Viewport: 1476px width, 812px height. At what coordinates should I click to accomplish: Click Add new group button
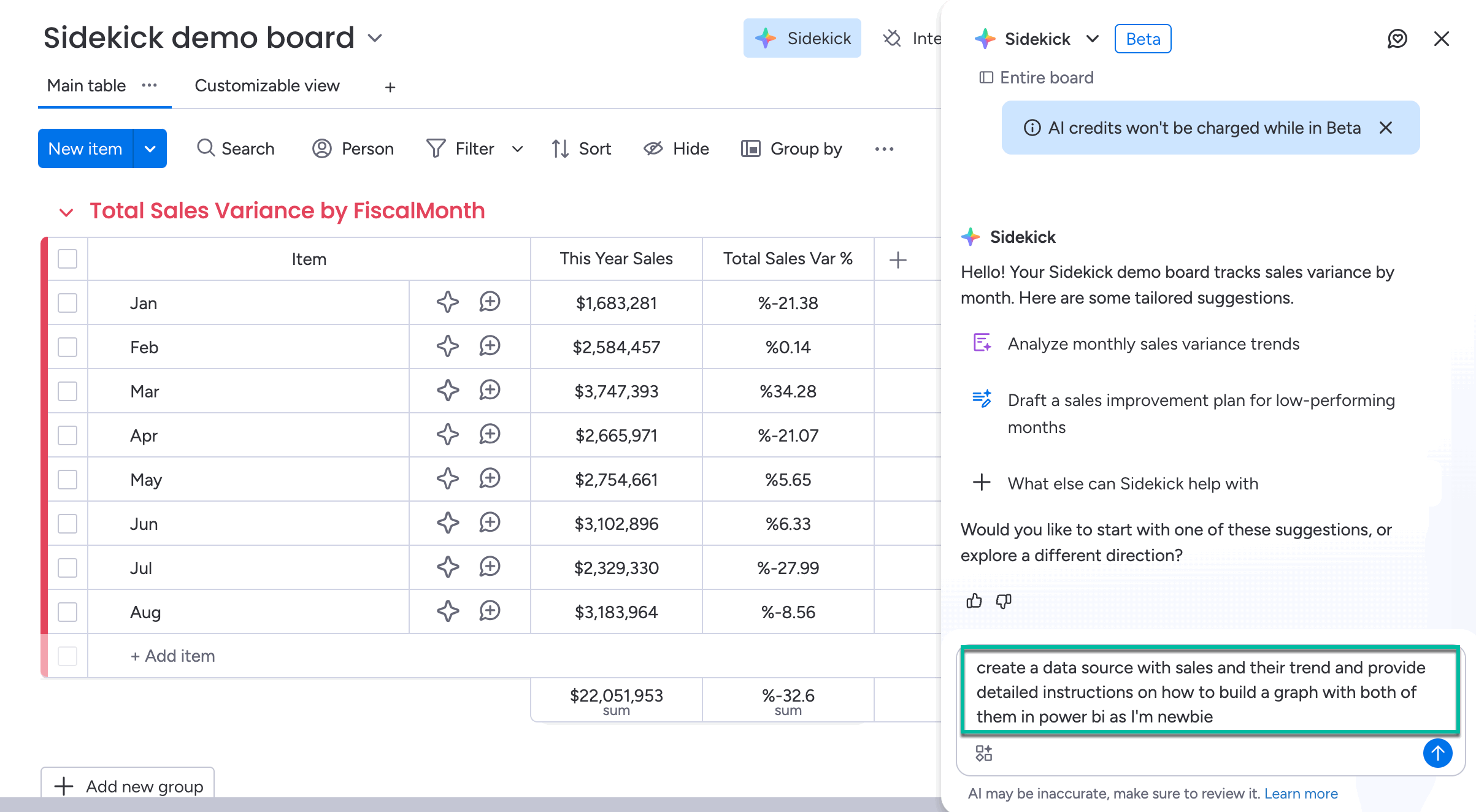[128, 786]
